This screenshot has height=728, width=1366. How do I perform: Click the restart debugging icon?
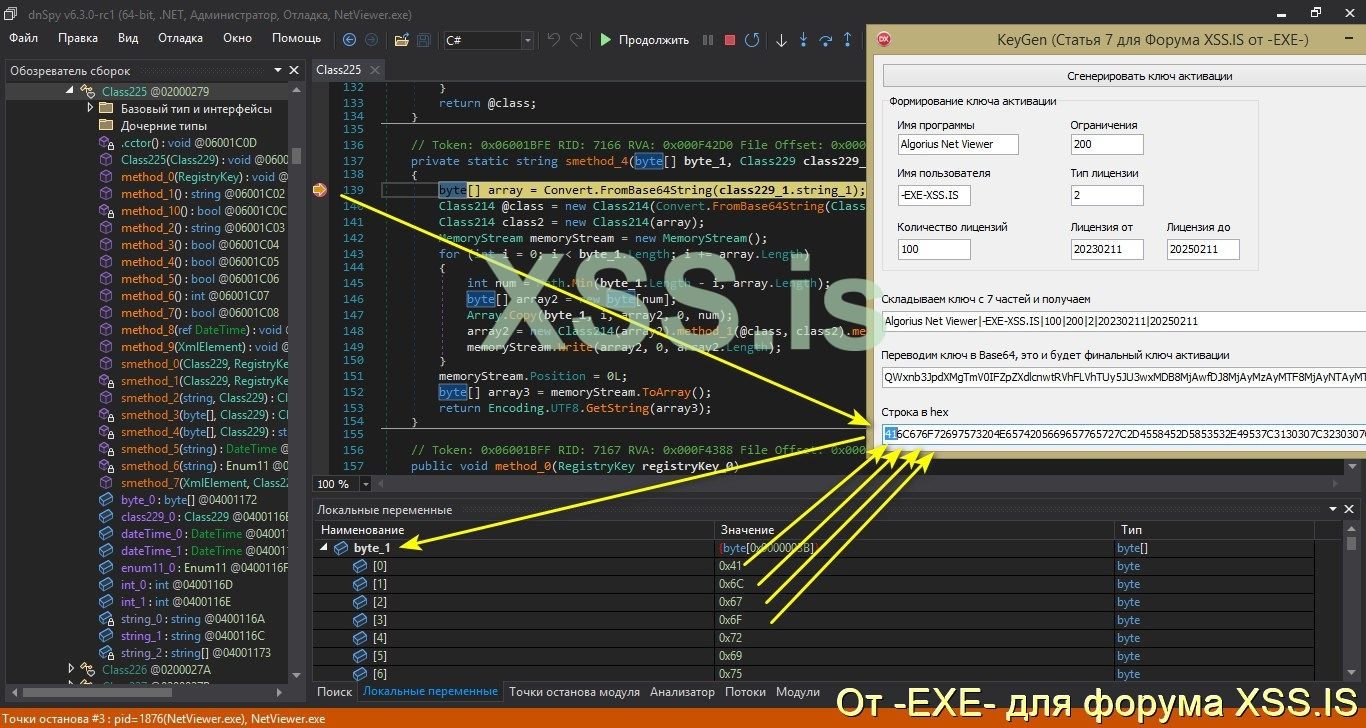coord(751,40)
